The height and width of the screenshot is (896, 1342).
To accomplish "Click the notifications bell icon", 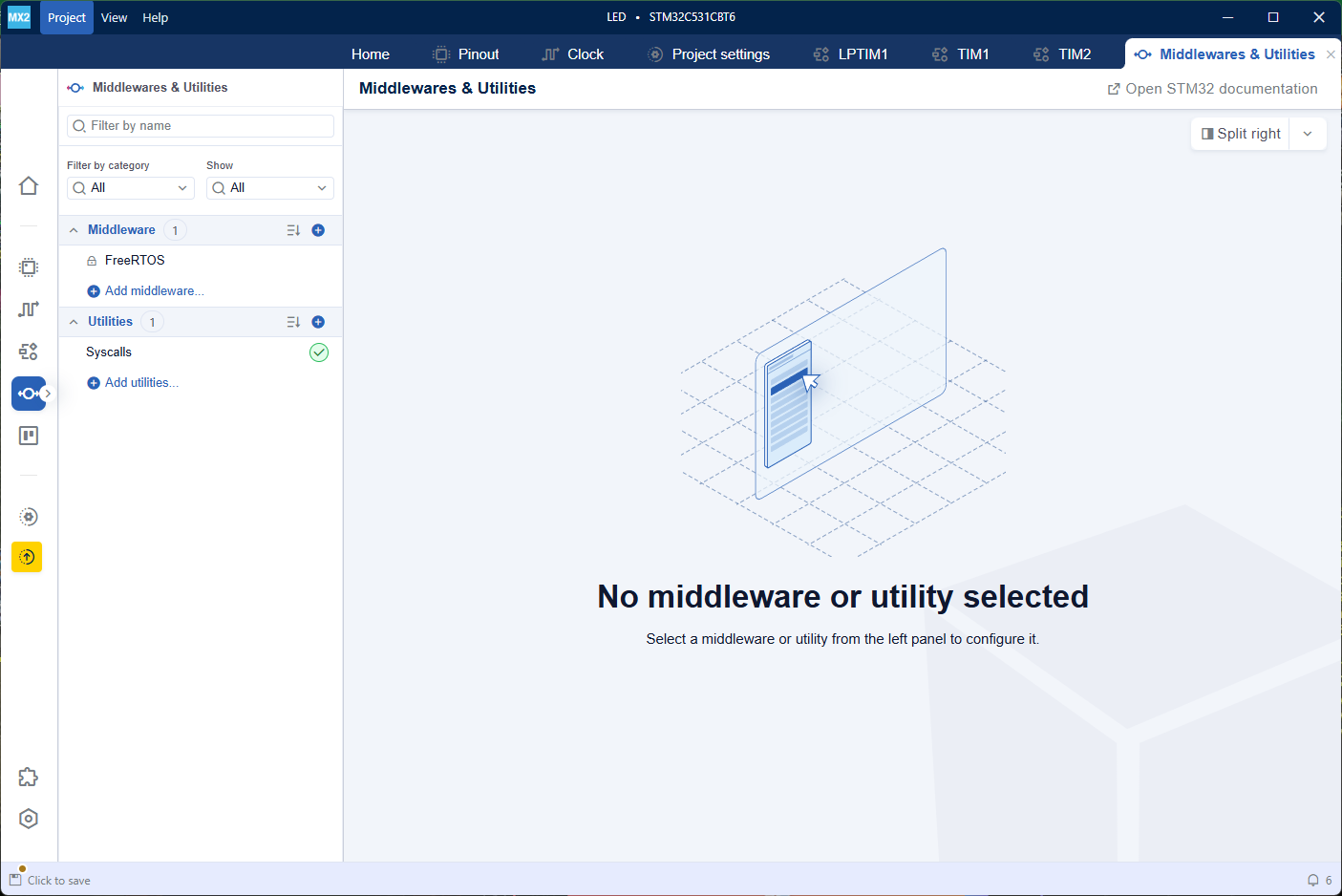I will pyautogui.click(x=1313, y=881).
